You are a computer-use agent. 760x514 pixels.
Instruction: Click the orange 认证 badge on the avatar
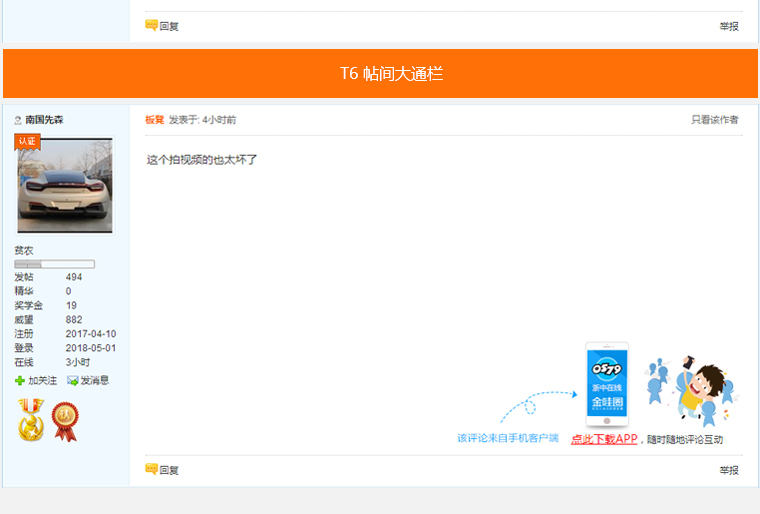tap(27, 142)
